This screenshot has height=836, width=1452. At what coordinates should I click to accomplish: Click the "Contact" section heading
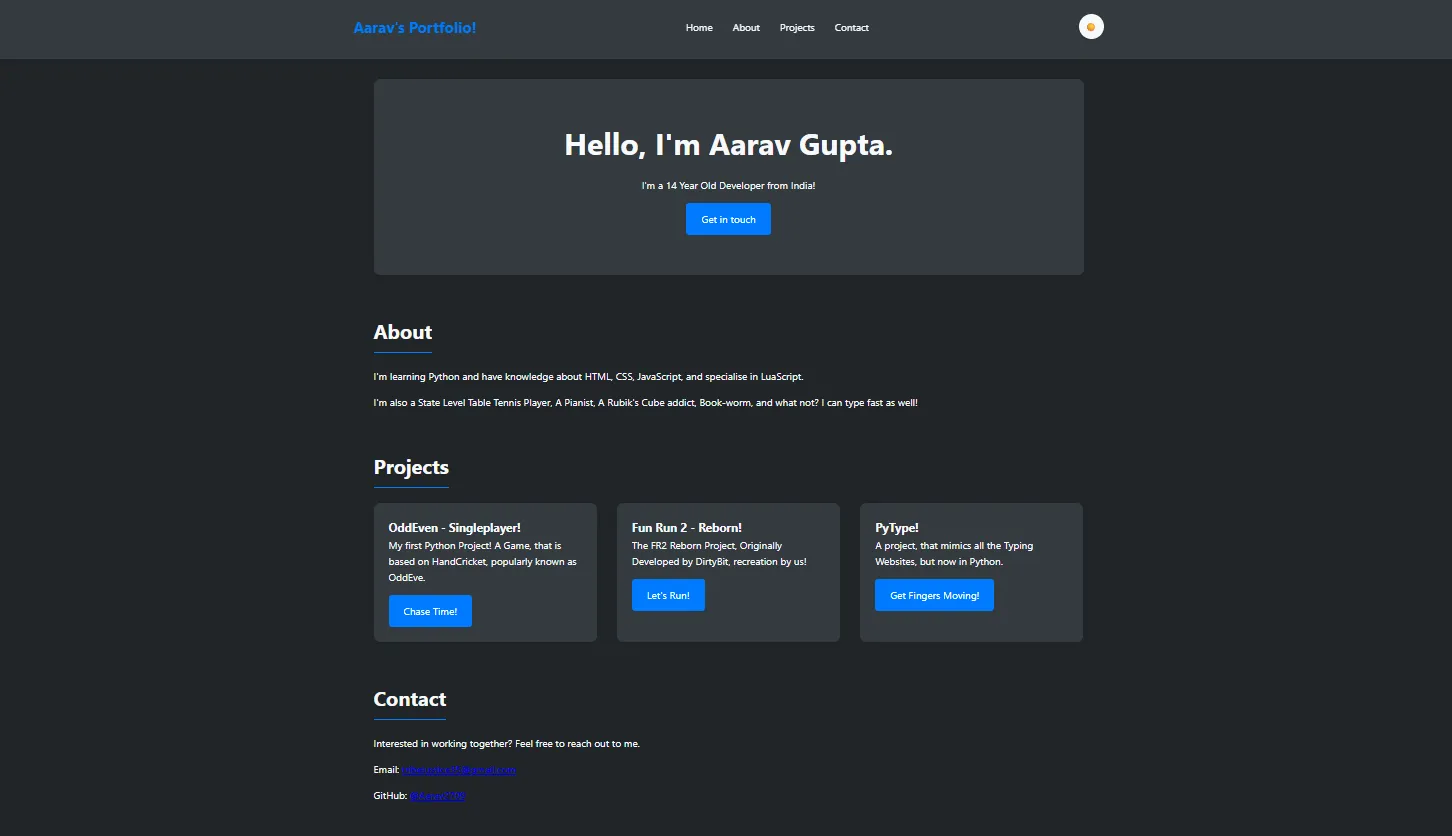[410, 699]
